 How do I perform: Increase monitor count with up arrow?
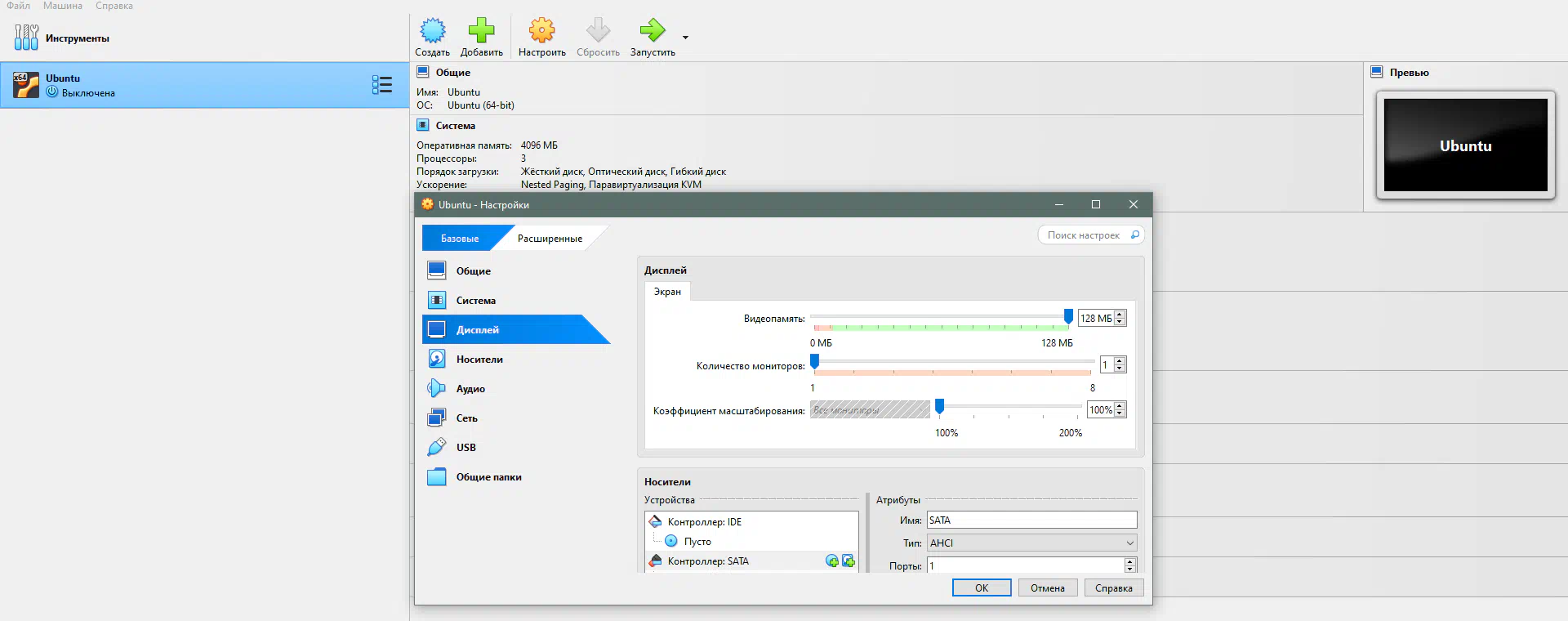coord(1120,360)
